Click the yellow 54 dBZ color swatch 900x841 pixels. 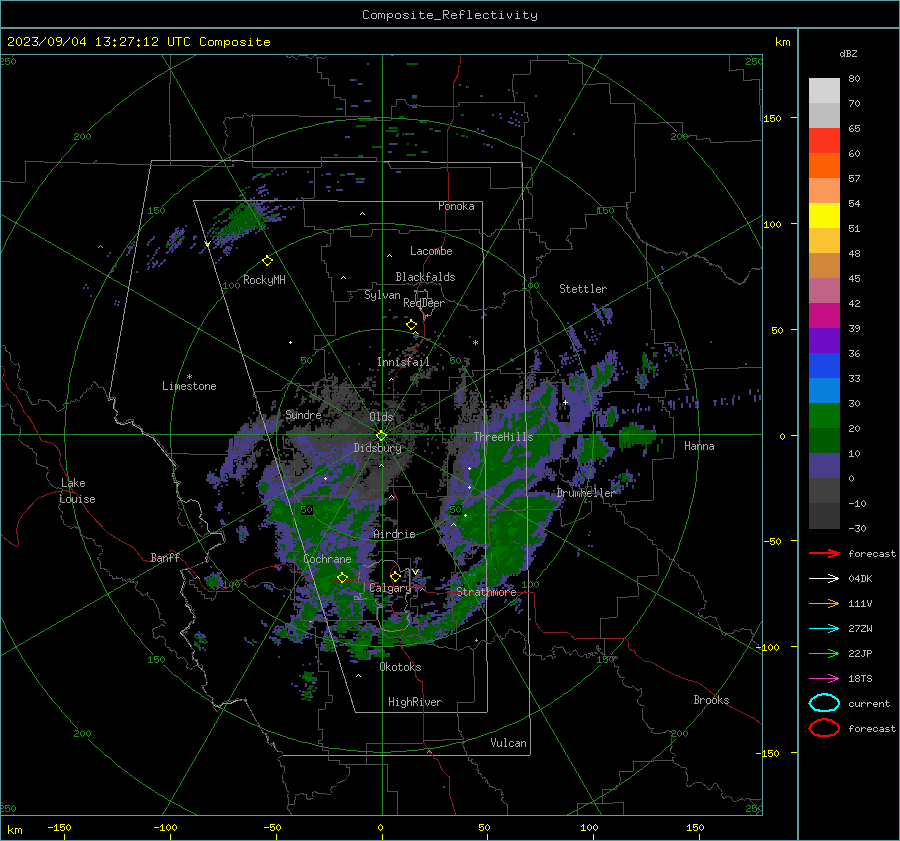click(824, 215)
